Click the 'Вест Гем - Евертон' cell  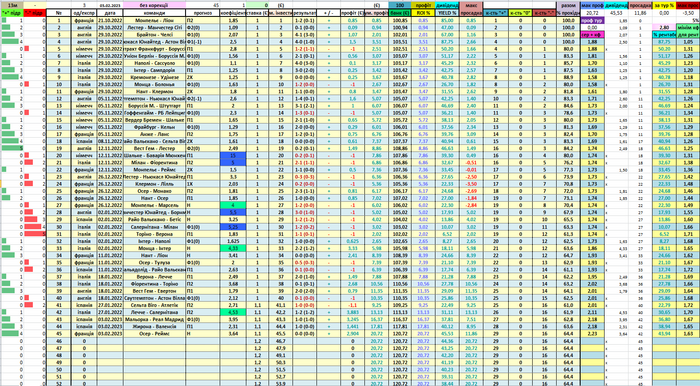click(x=154, y=291)
